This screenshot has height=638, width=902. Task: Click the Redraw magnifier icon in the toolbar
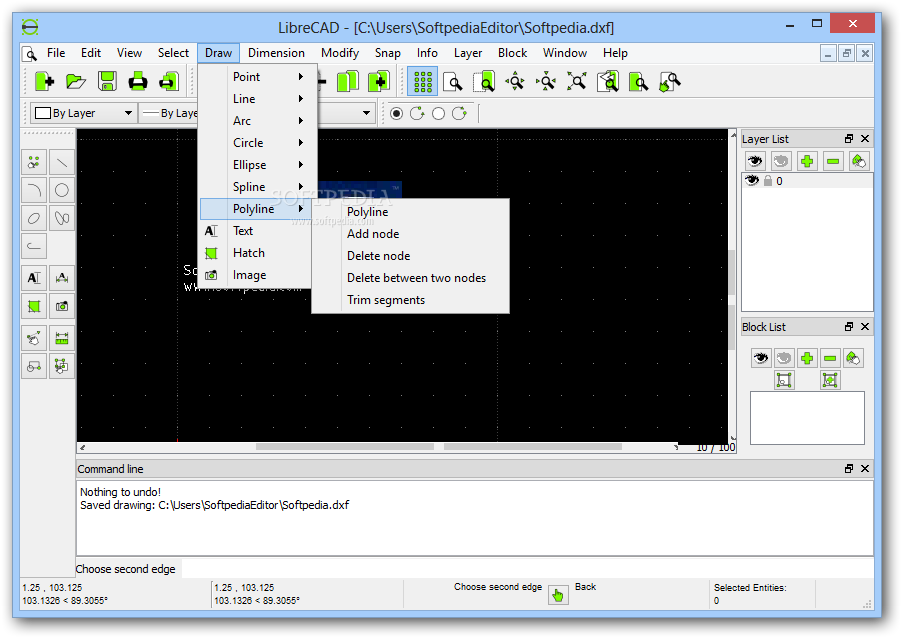coord(453,81)
